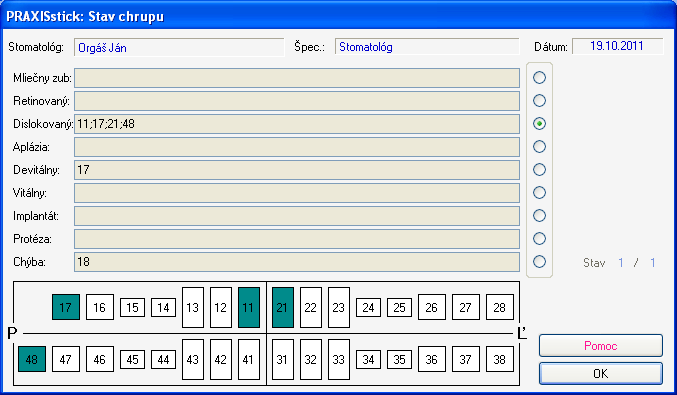Select tooth 14 in upper row

tap(164, 307)
